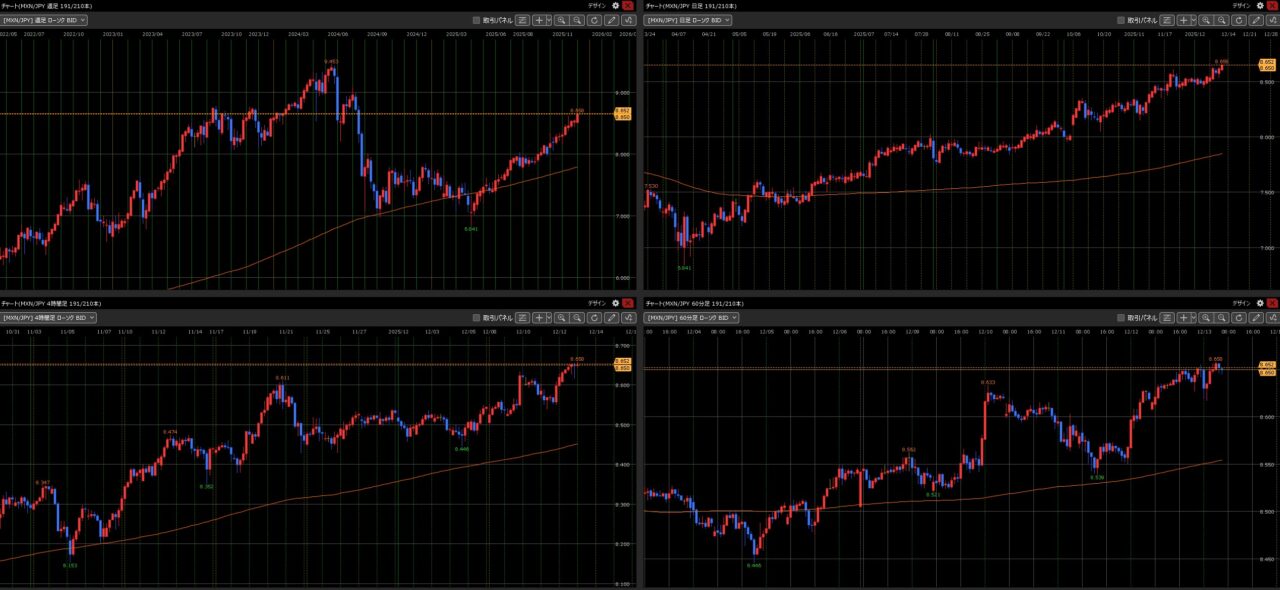Click デザイン label on the 60-minute chart
This screenshot has height=590, width=1280.
point(1241,303)
